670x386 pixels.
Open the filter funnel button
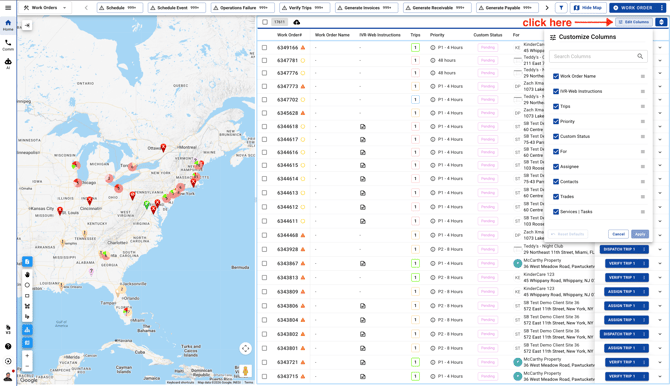pyautogui.click(x=561, y=8)
